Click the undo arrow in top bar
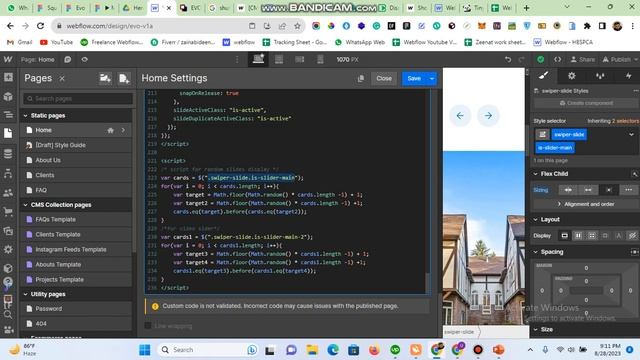Image resolution: width=640 pixels, height=360 pixels. (508, 60)
